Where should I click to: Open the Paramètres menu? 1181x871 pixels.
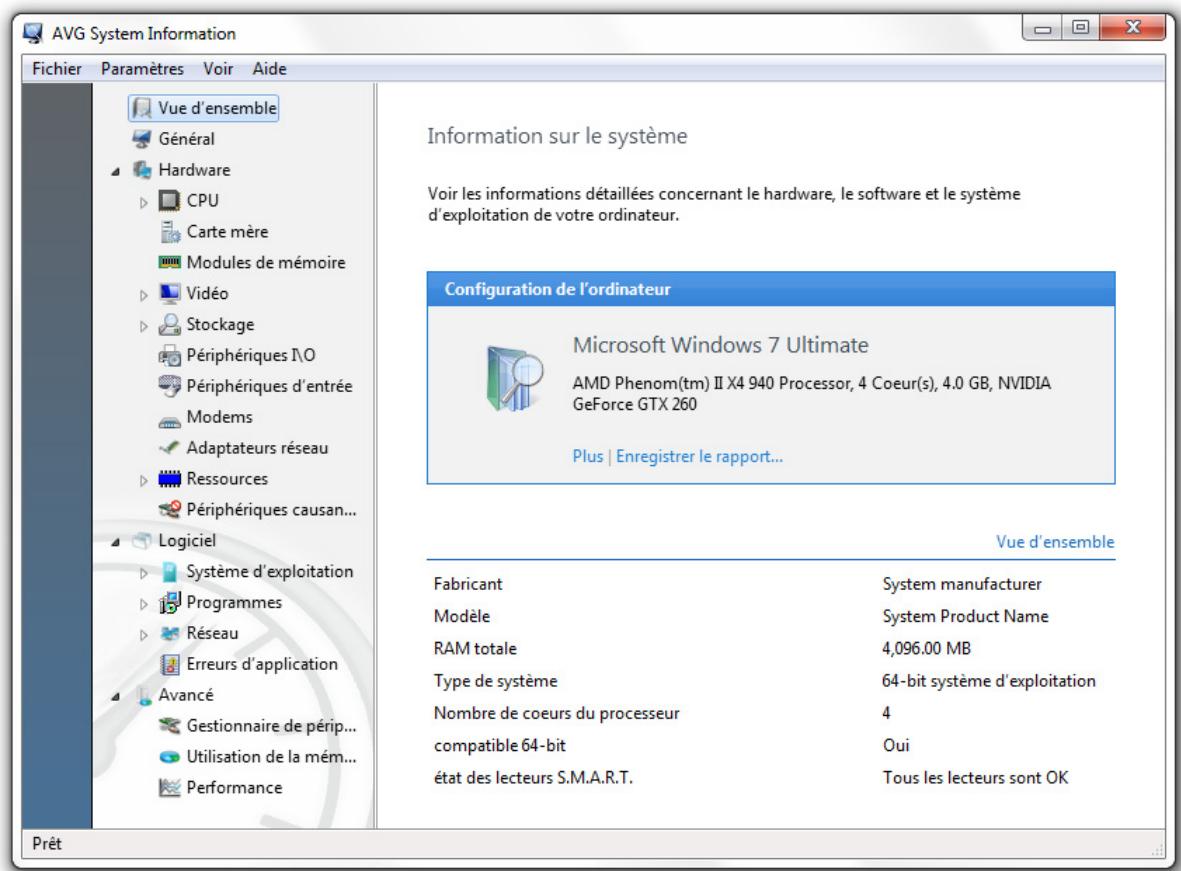[x=142, y=69]
